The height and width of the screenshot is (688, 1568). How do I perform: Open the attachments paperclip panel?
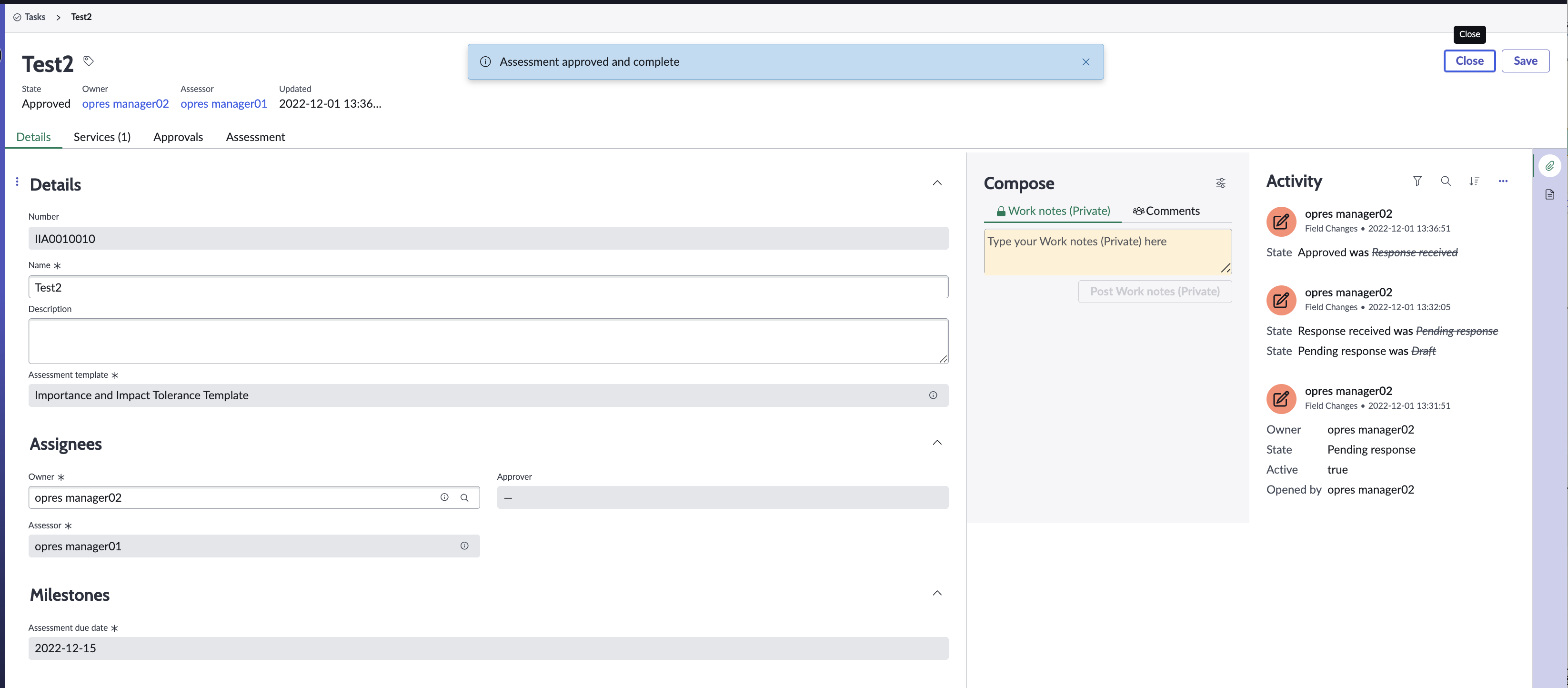pyautogui.click(x=1549, y=166)
